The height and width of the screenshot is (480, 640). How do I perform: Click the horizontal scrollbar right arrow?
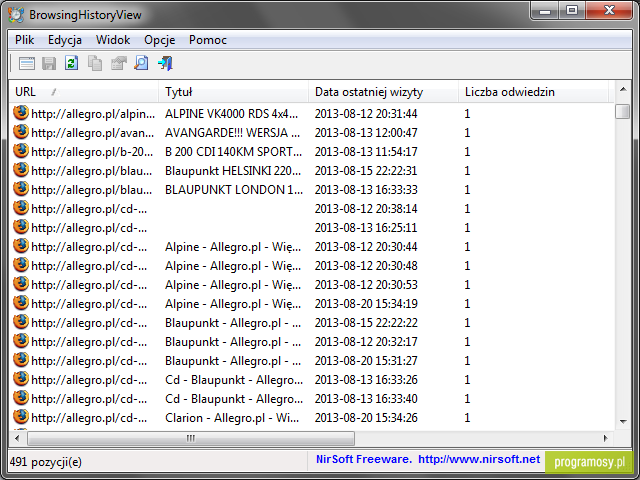pos(606,438)
